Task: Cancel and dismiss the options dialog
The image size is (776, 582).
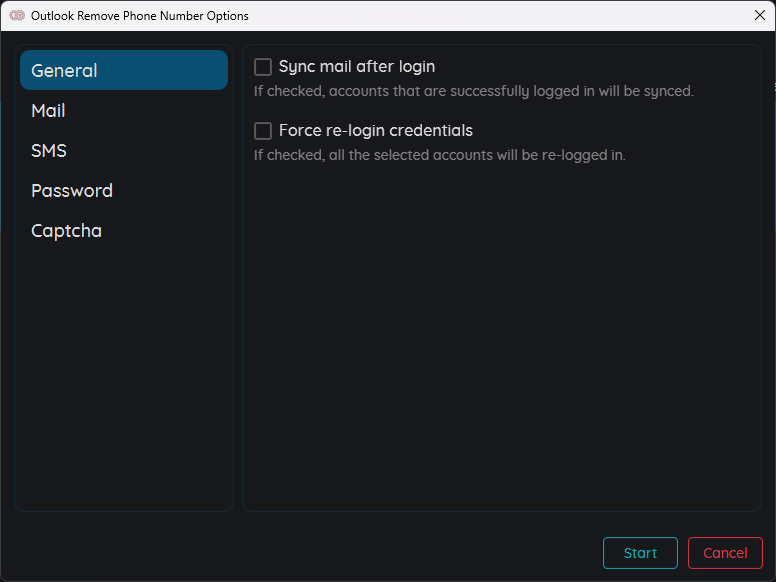Action: pyautogui.click(x=725, y=553)
